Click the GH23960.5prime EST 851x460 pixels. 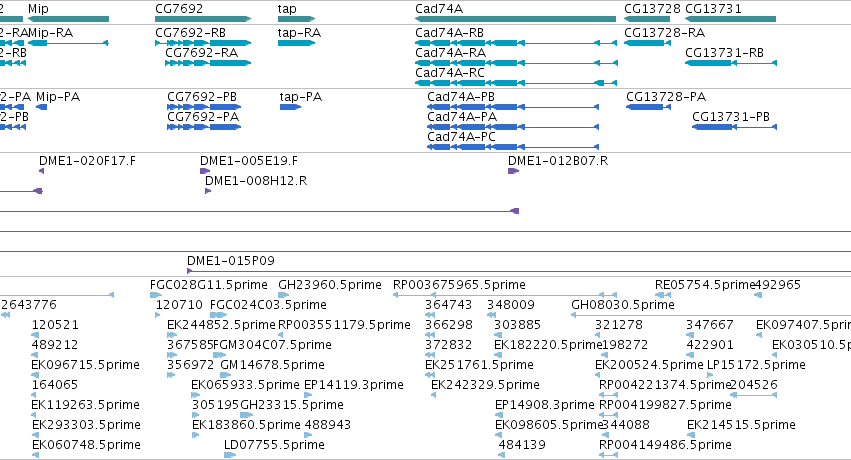tap(284, 295)
